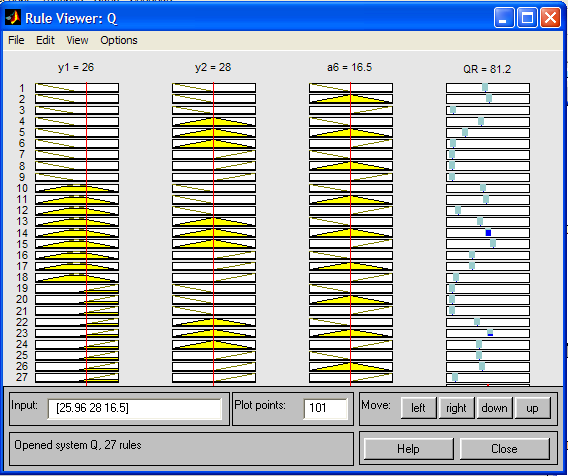The height and width of the screenshot is (476, 568).
Task: Open the File menu
Action: (x=16, y=40)
